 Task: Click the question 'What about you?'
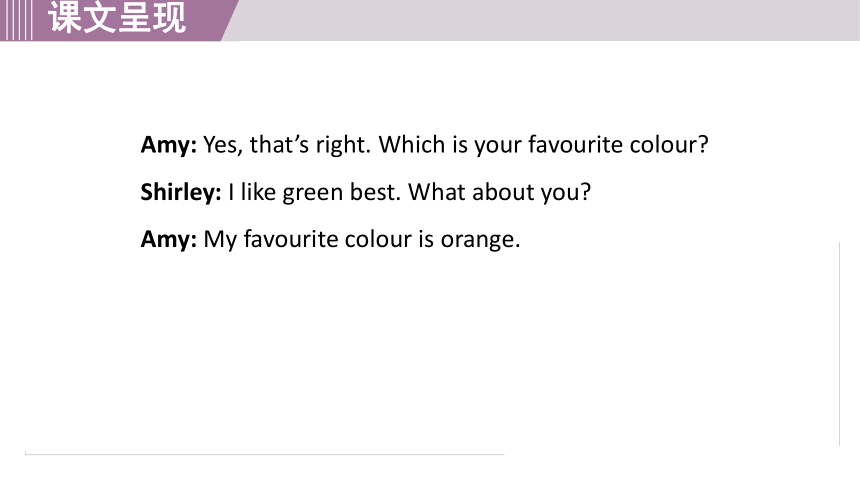coord(500,193)
